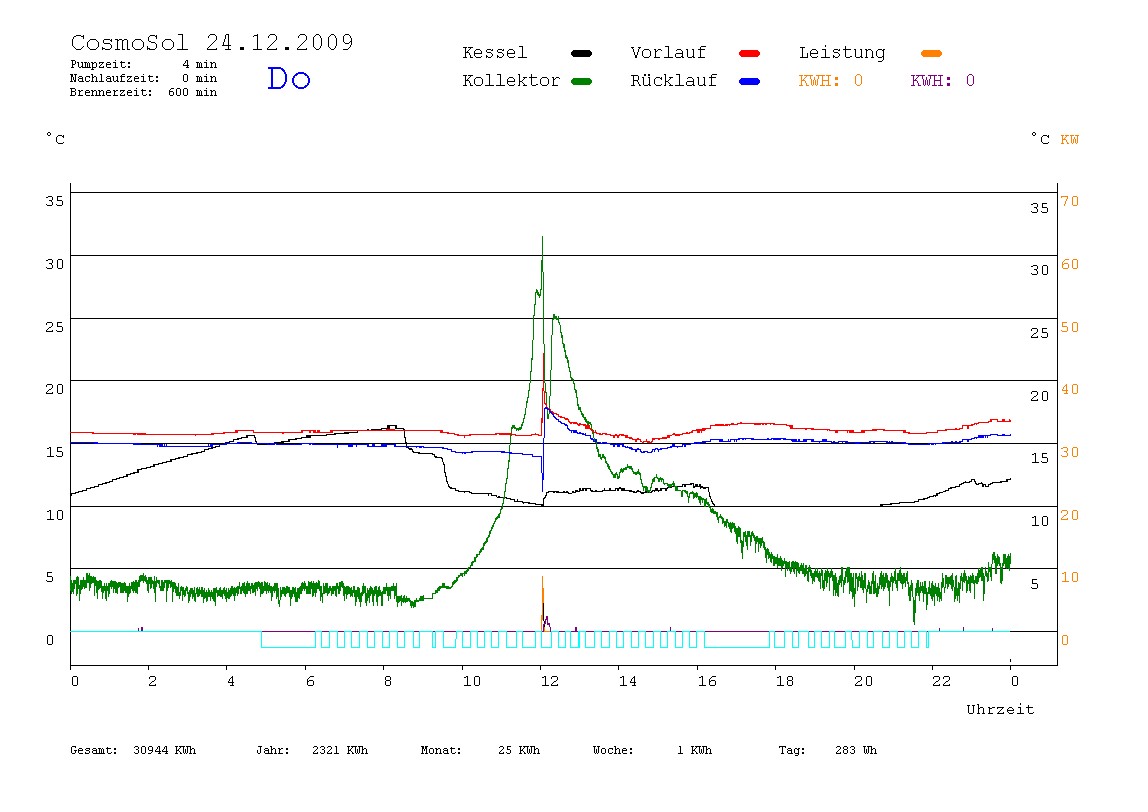Click the Kollektor legend label
The width and height of the screenshot is (1148, 812).
click(x=510, y=81)
